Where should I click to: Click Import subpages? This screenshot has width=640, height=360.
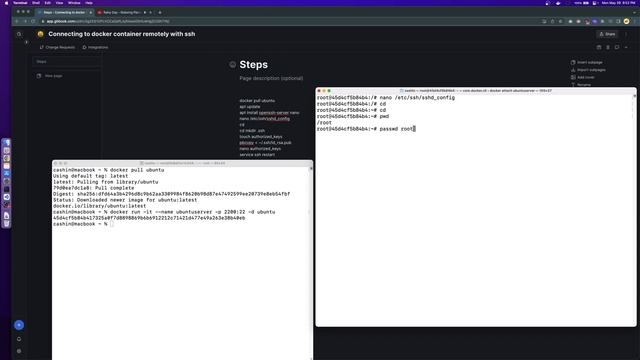tap(588, 70)
